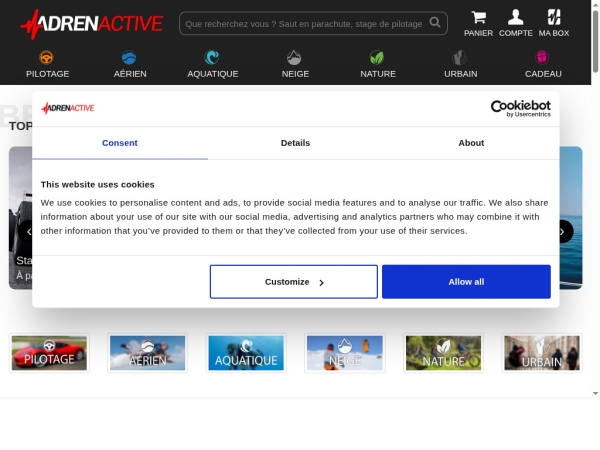Select the Cadeau gift icon
The height and width of the screenshot is (450, 600).
pyautogui.click(x=542, y=58)
